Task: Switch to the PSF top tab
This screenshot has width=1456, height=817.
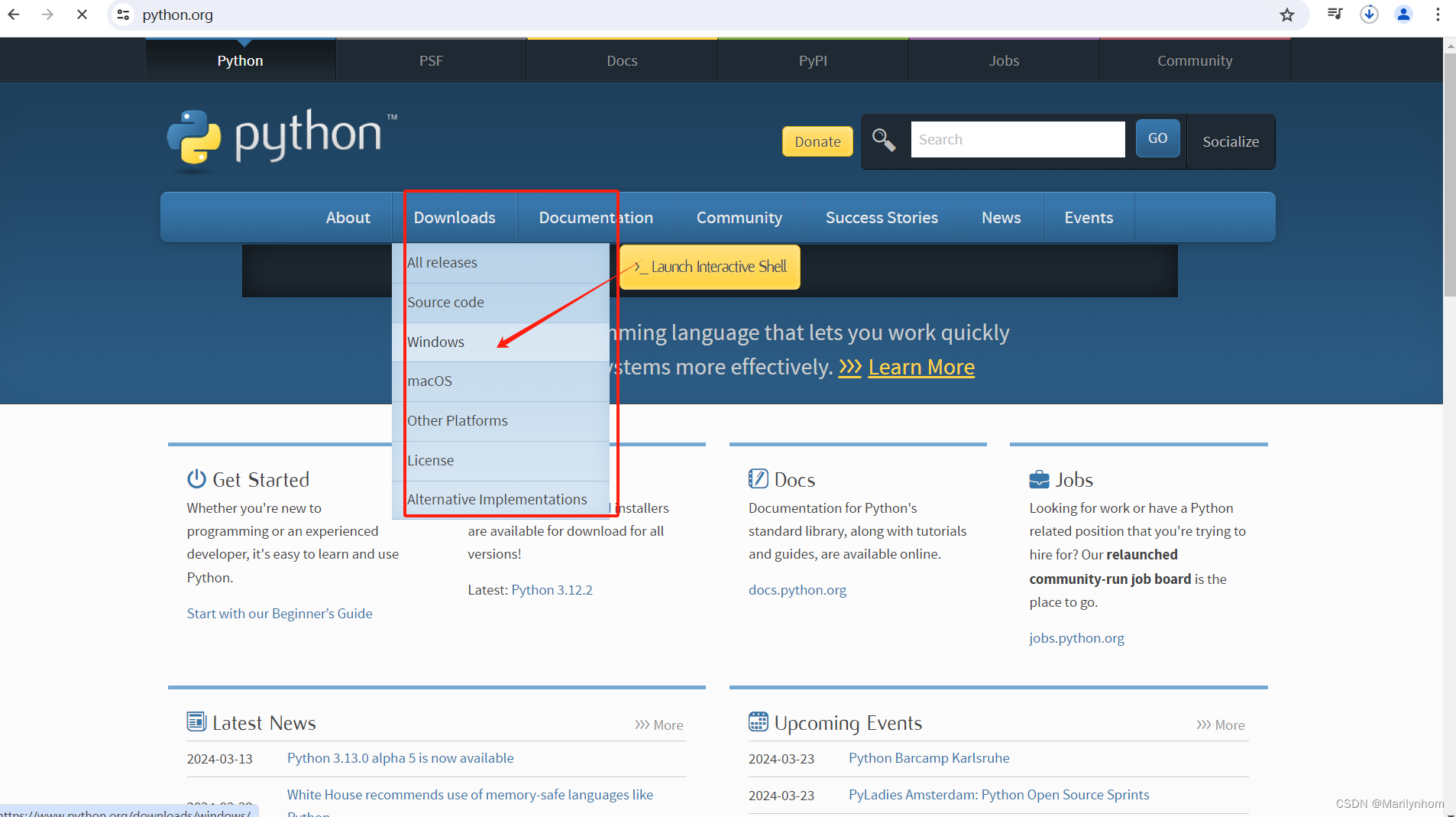Action: click(431, 60)
